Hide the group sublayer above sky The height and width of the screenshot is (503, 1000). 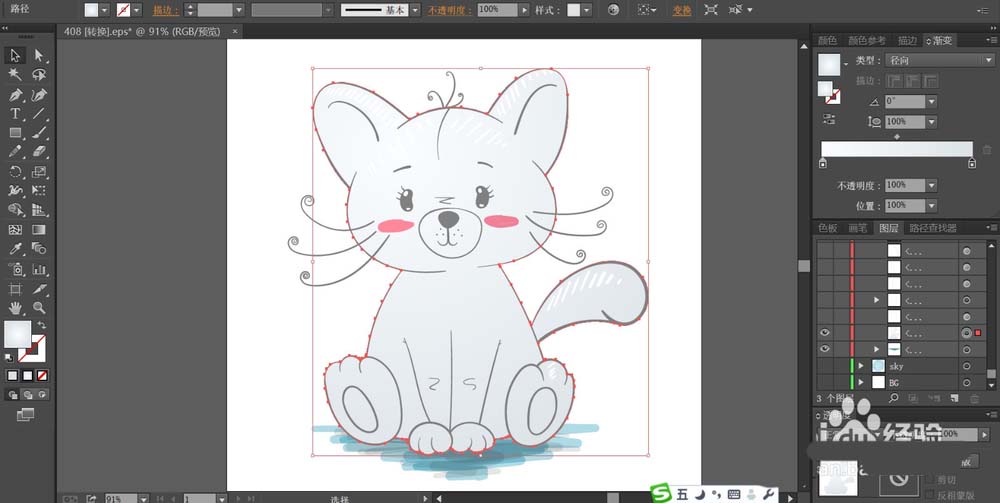[x=825, y=349]
